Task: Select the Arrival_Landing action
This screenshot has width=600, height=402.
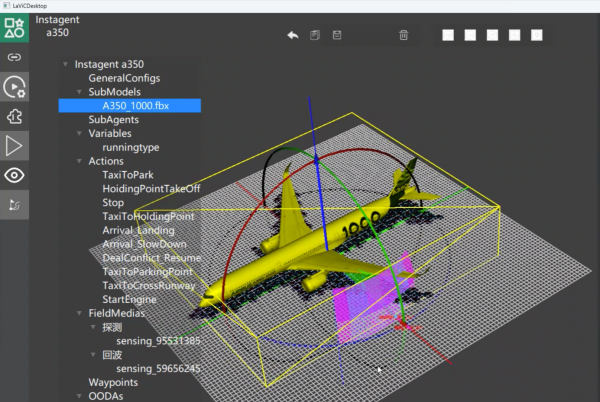Action: [138, 230]
